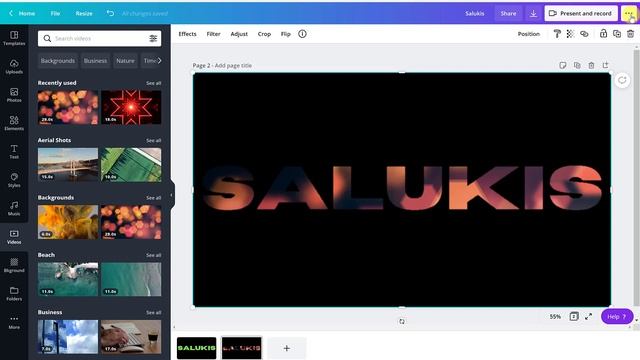The width and height of the screenshot is (640, 360).
Task: Click the rotate handle below canvas
Action: [402, 322]
